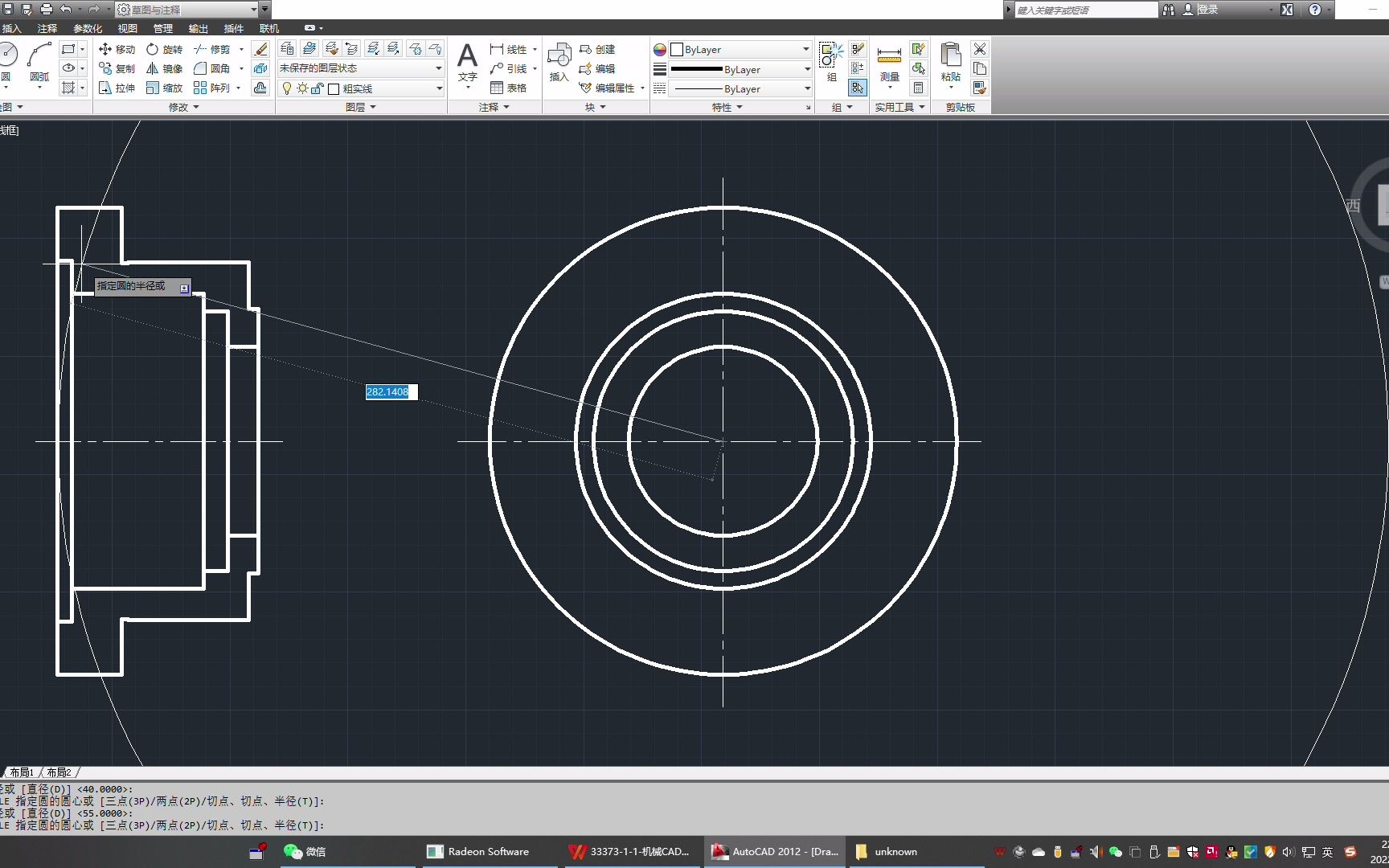
Task: Click the 表格 (Table) button
Action: [509, 88]
